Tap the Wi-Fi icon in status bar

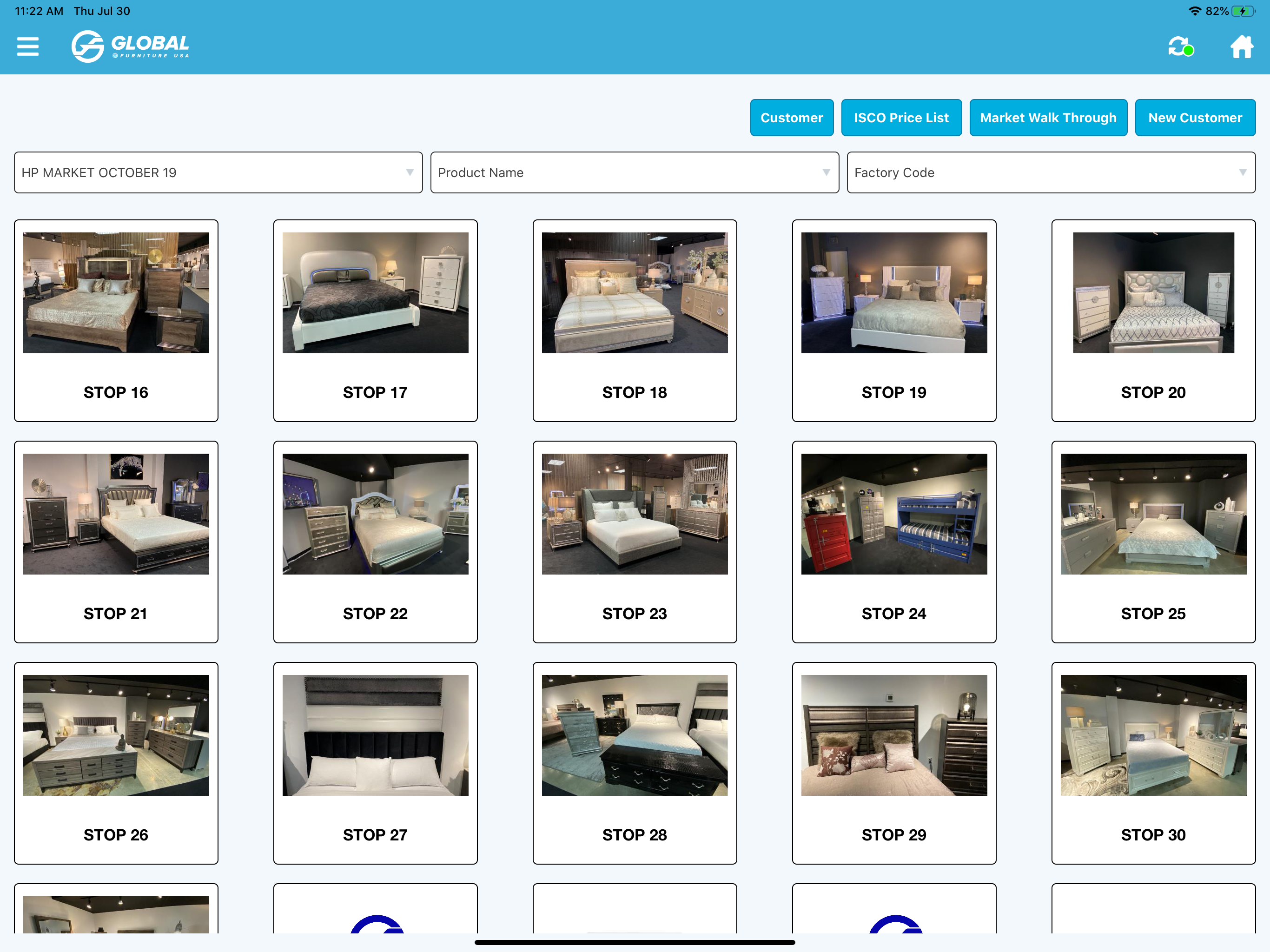point(1195,11)
